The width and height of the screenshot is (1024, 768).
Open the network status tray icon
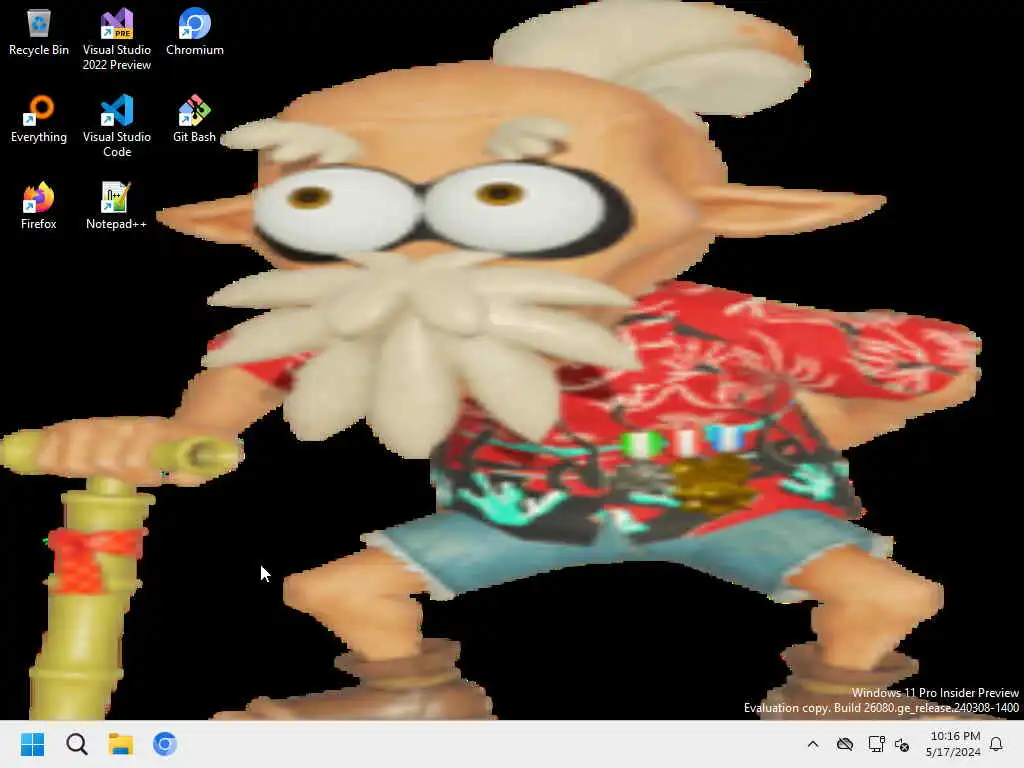point(876,744)
